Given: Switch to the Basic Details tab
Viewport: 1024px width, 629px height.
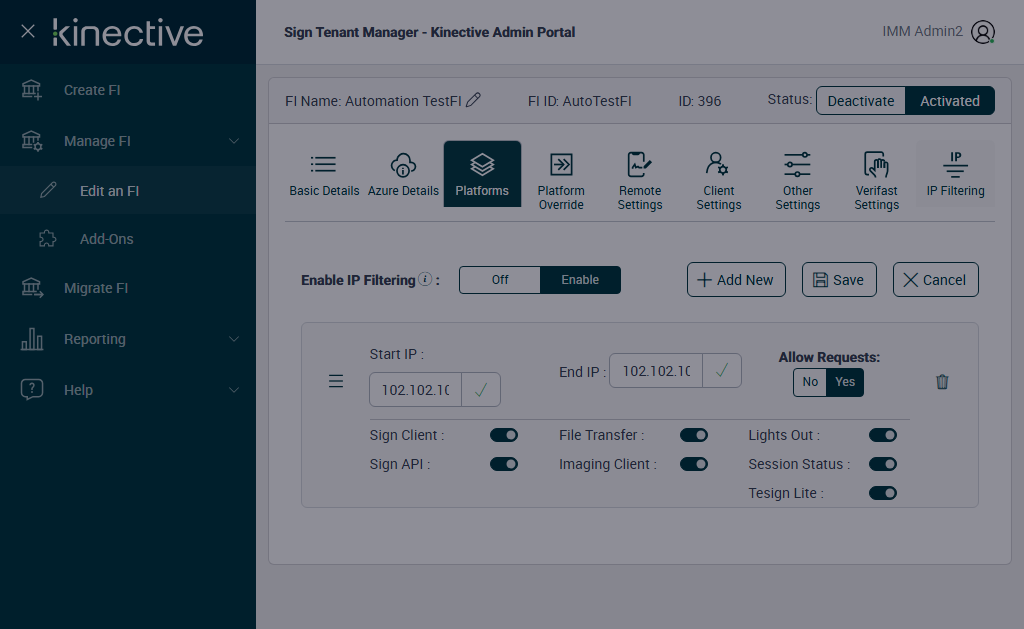Looking at the screenshot, I should click(x=325, y=174).
